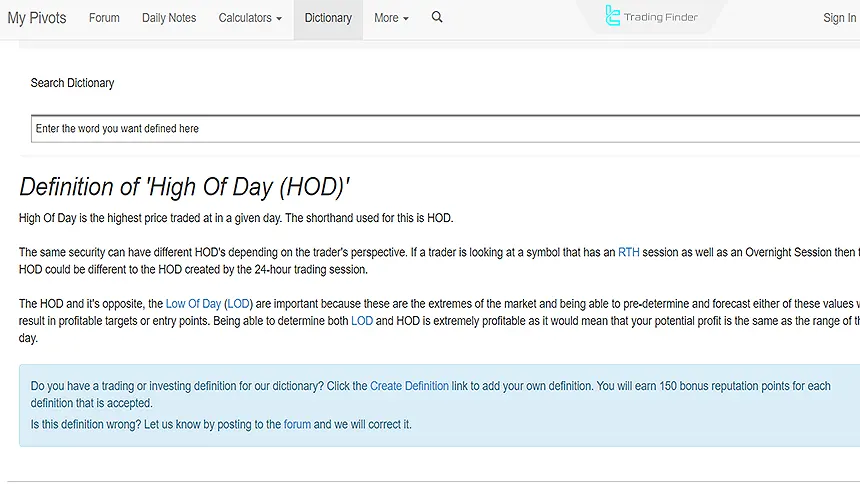
Task: Click the 'Search Dictionary' label
Action: coord(72,83)
